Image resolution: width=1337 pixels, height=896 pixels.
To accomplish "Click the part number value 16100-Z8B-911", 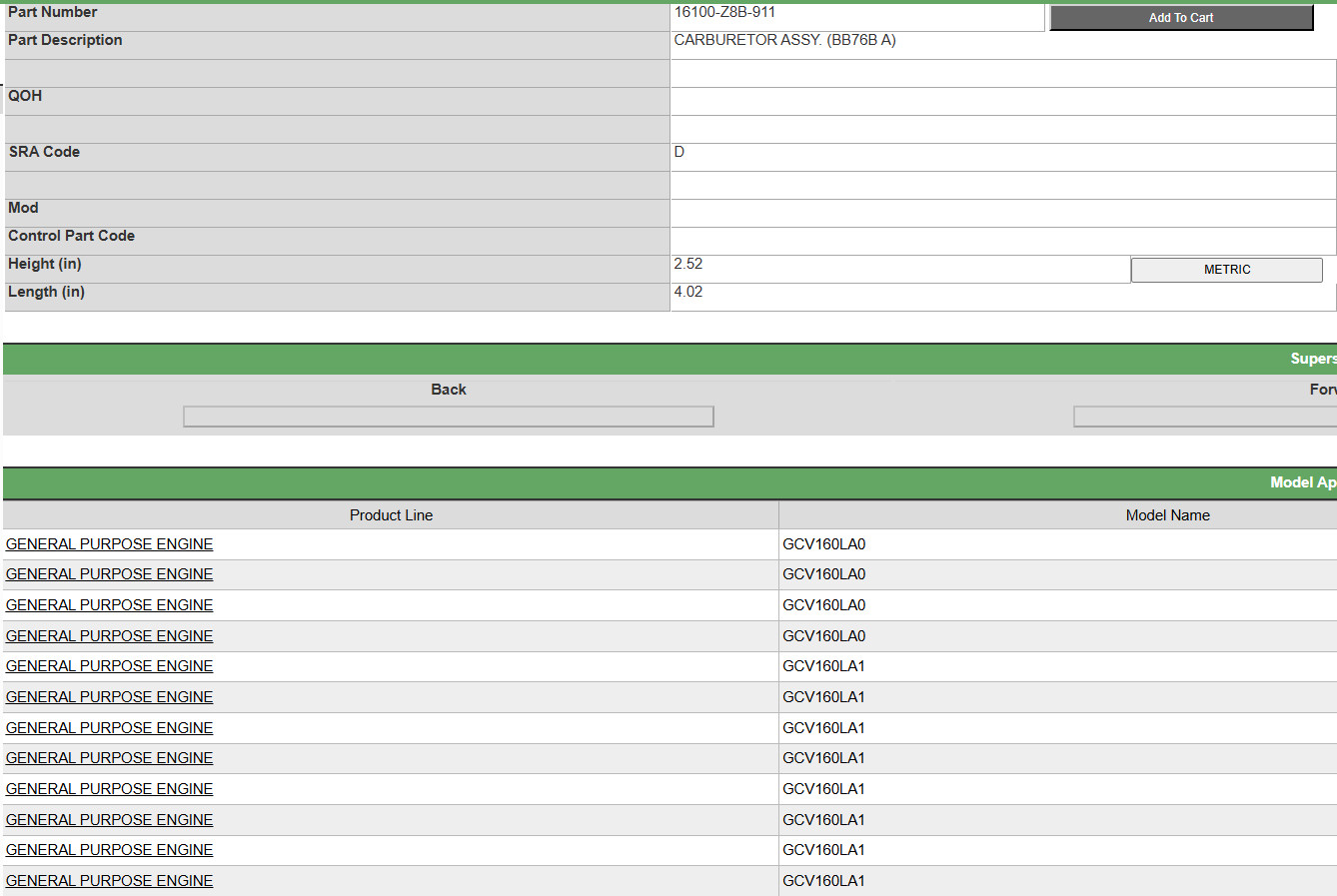I will pyautogui.click(x=724, y=13).
